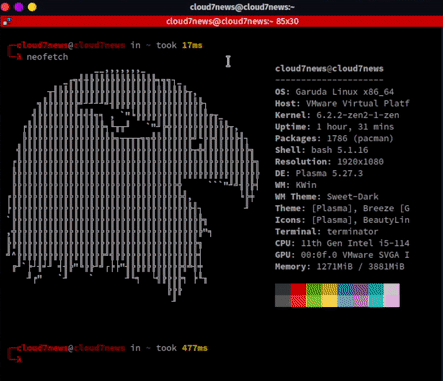443x381 pixels.
Task: Click the WM: KWin line
Action: click(296, 185)
